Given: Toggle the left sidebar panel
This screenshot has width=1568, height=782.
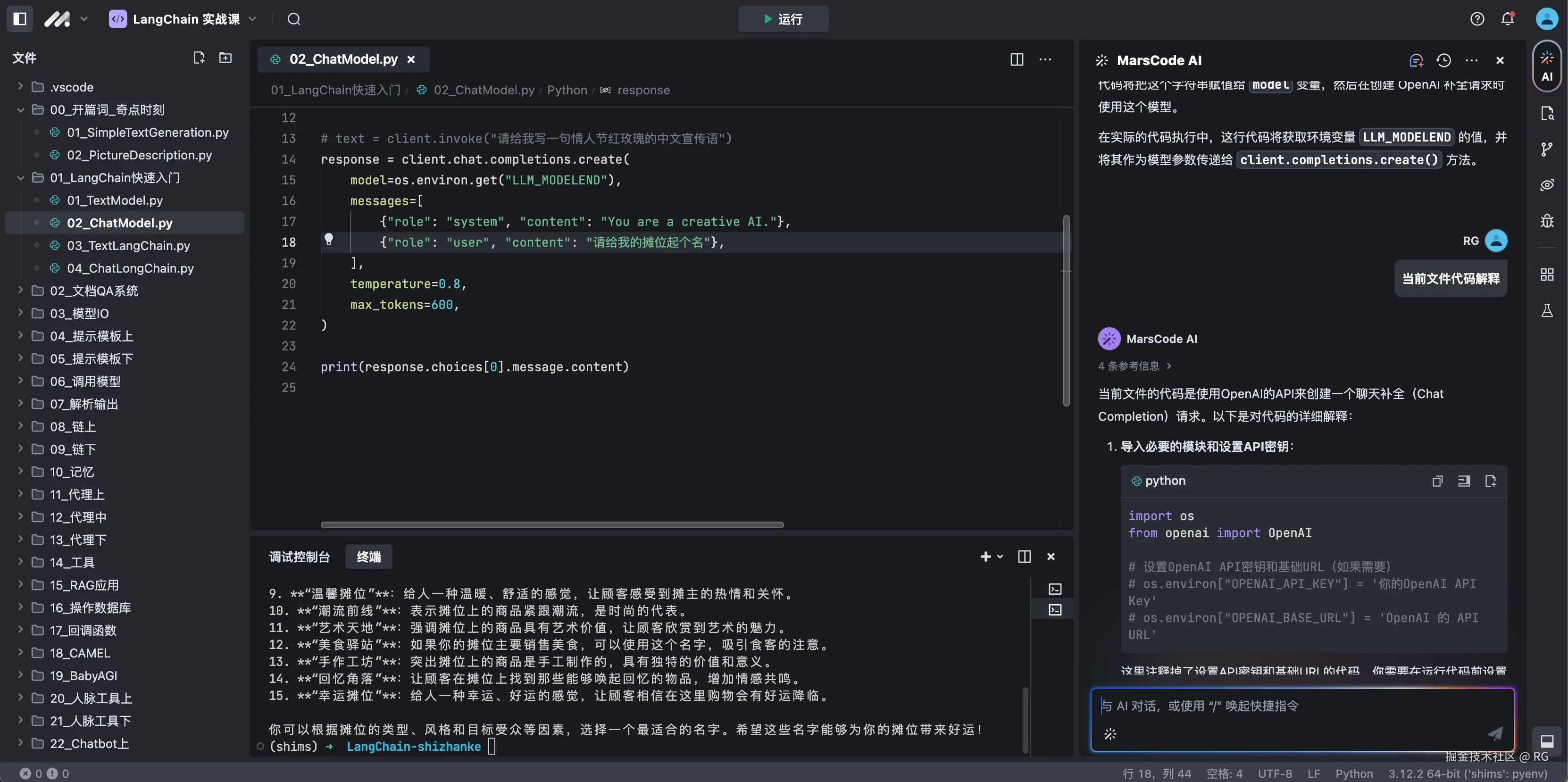Looking at the screenshot, I should coord(19,19).
